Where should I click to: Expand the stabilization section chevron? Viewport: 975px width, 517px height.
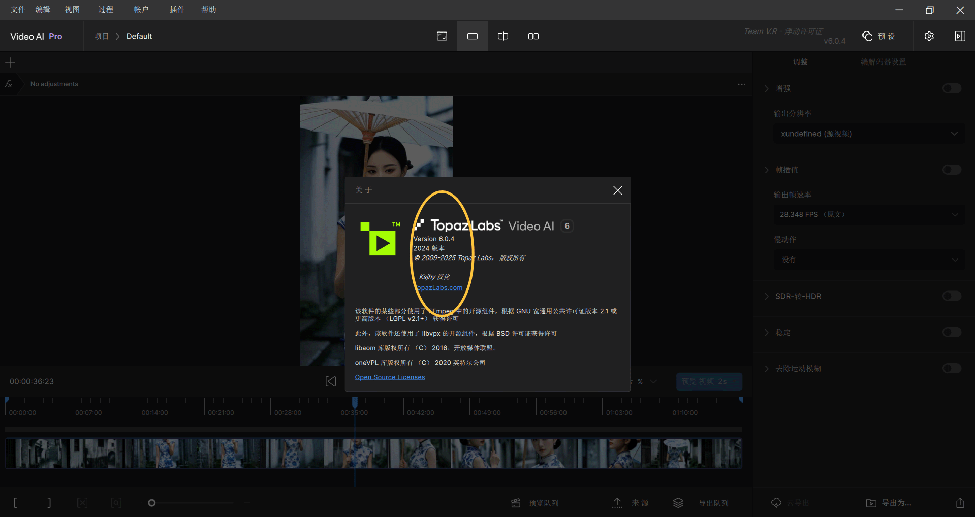pyautogui.click(x=767, y=332)
